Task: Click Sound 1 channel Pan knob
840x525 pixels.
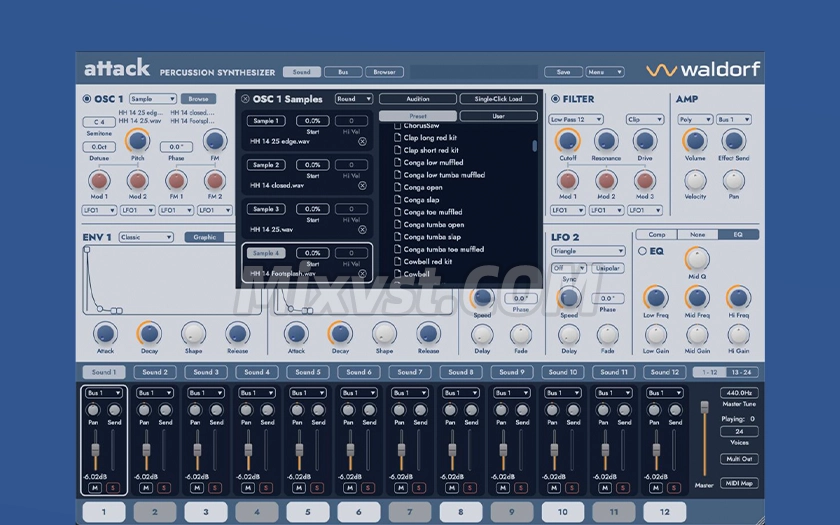Action: click(93, 410)
